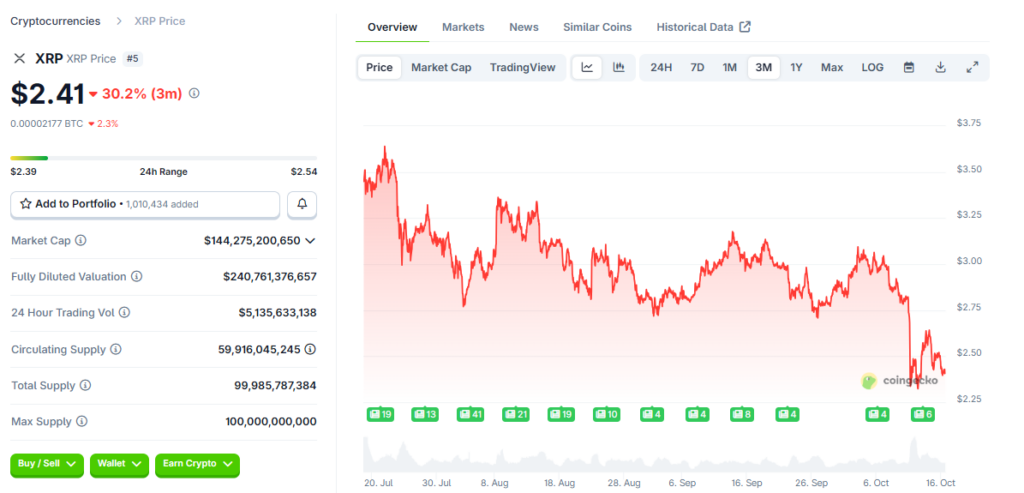Open the Cryptocurrencies breadcrumb link
The width and height of the screenshot is (1024, 493).
point(55,21)
